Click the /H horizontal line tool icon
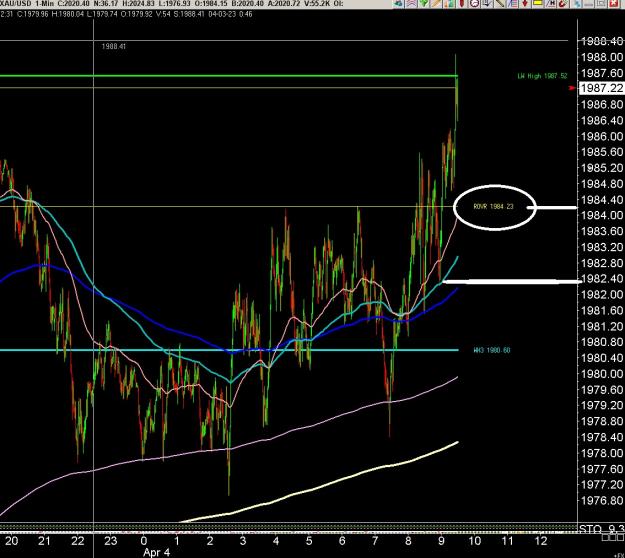 (550, 3)
